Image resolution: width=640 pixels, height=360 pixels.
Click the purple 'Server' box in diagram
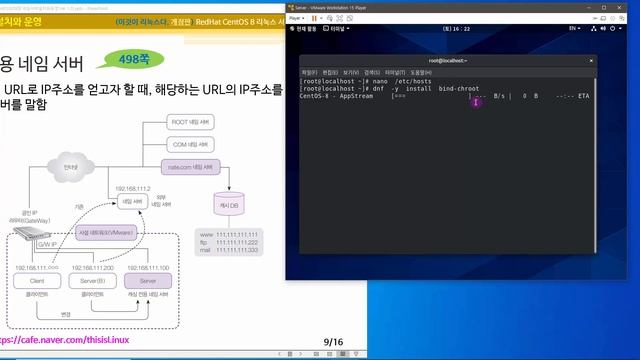pos(148,281)
